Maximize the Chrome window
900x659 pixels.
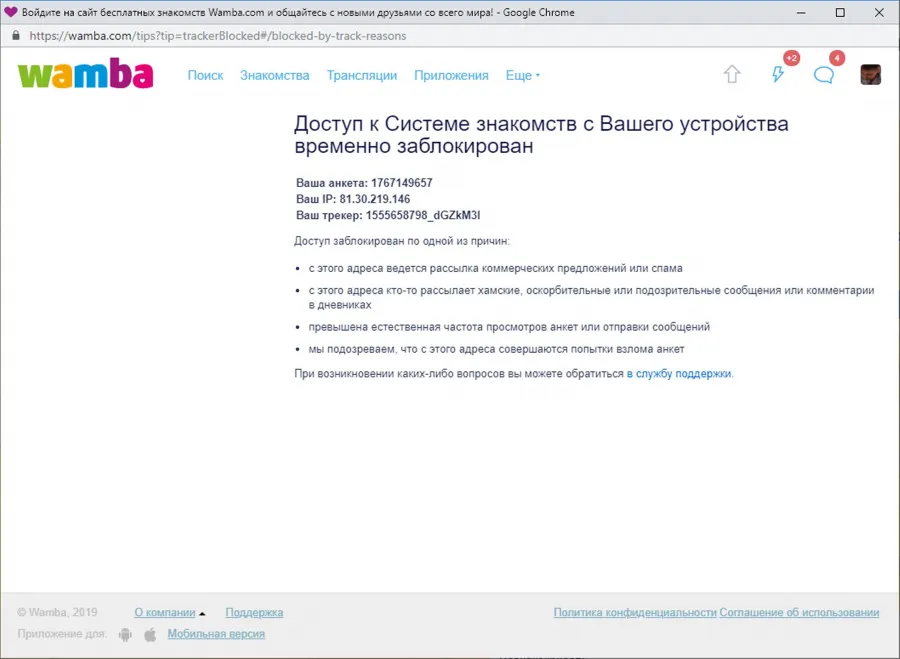(x=840, y=12)
